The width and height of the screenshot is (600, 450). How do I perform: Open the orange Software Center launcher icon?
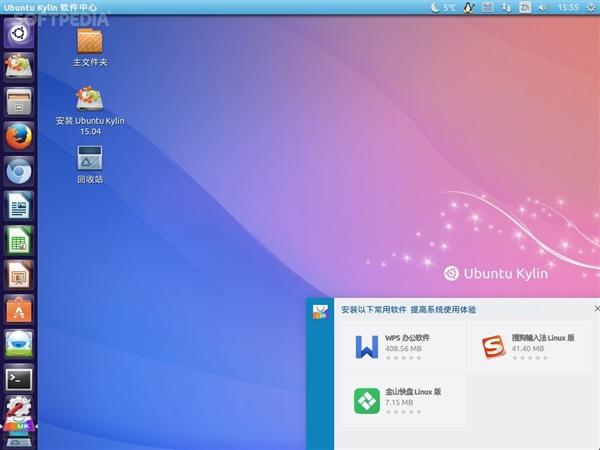coord(18,310)
